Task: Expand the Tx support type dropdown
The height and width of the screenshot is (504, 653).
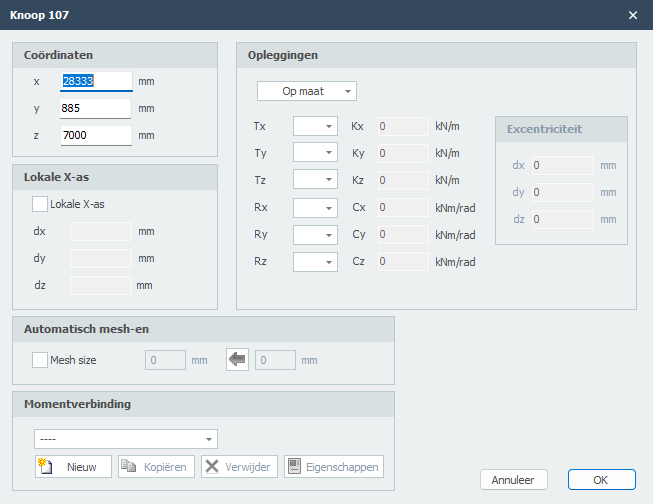Action: pyautogui.click(x=315, y=127)
